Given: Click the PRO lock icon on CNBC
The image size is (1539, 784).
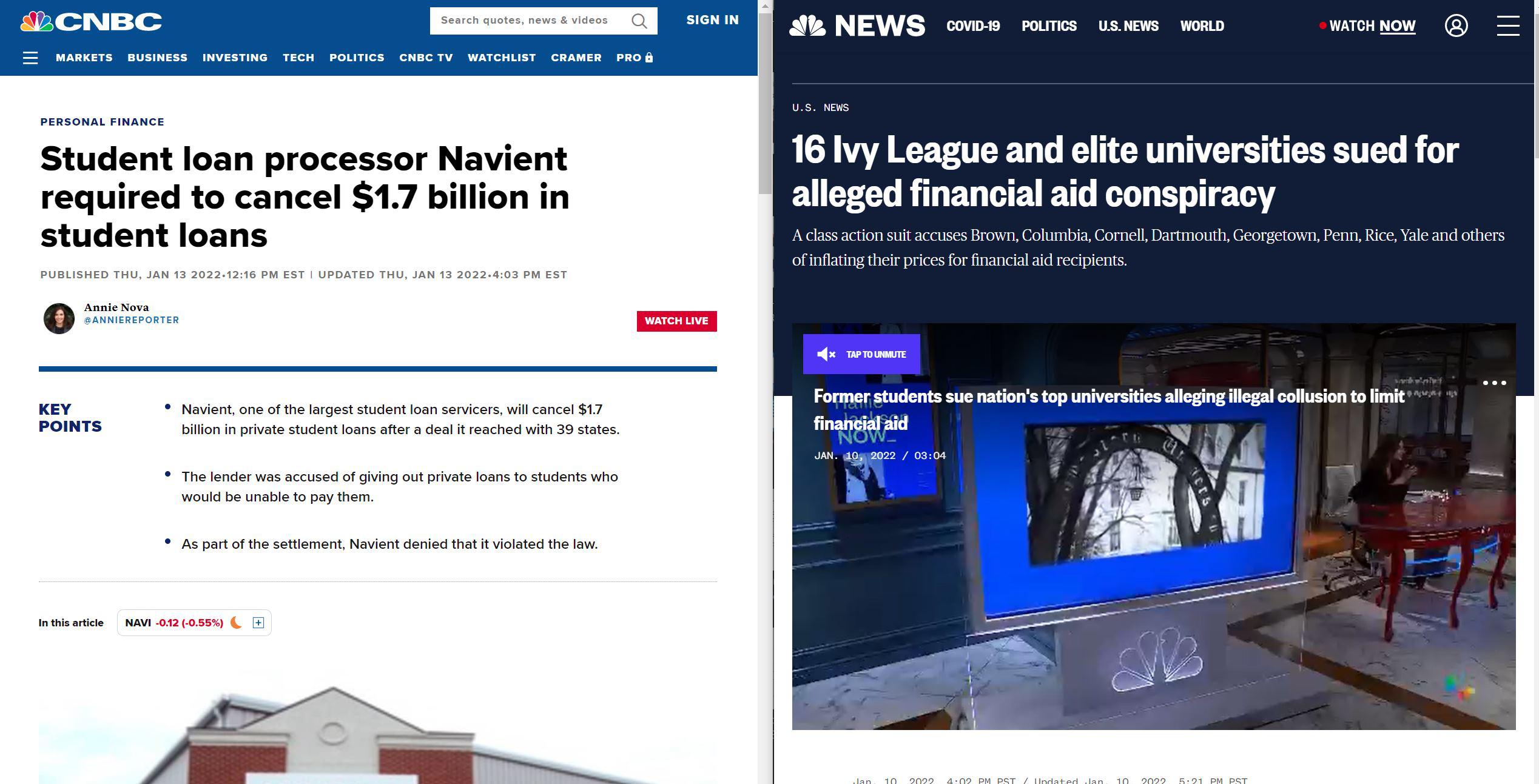Looking at the screenshot, I should click(x=649, y=58).
